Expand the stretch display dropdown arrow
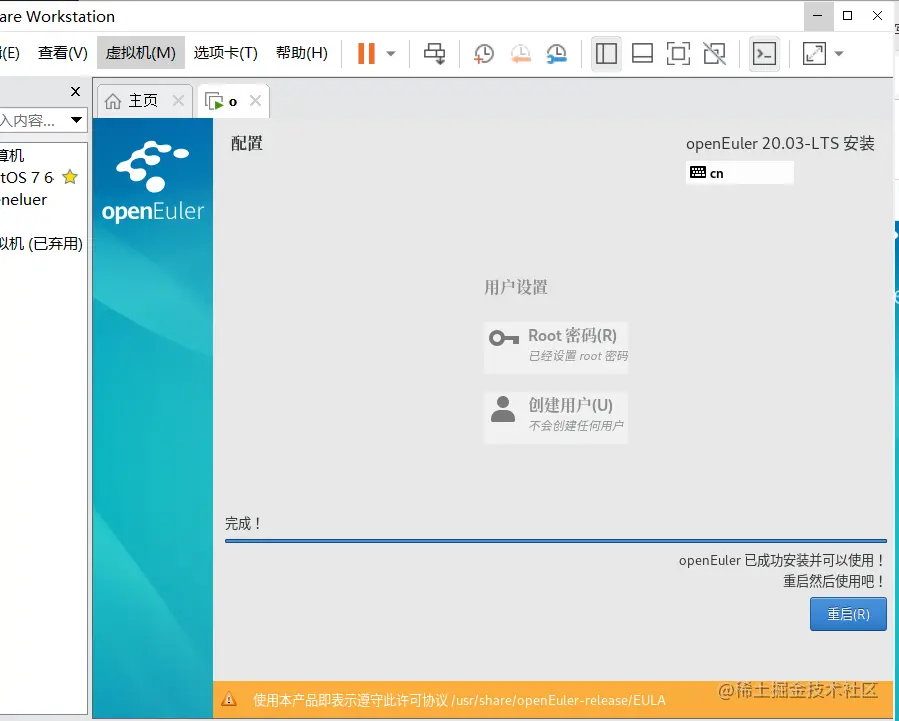Viewport: 899px width, 721px height. coord(839,54)
